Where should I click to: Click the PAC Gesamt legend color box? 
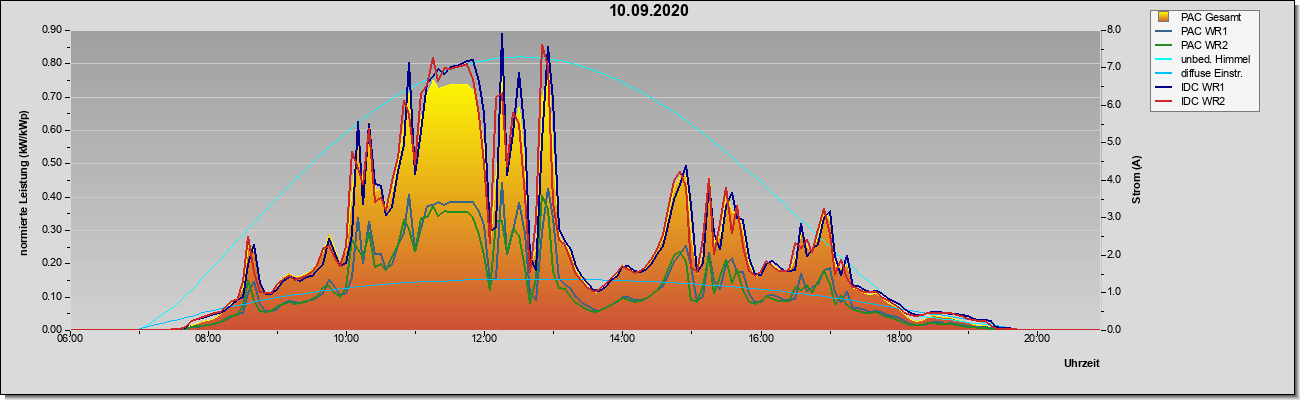tap(1165, 17)
